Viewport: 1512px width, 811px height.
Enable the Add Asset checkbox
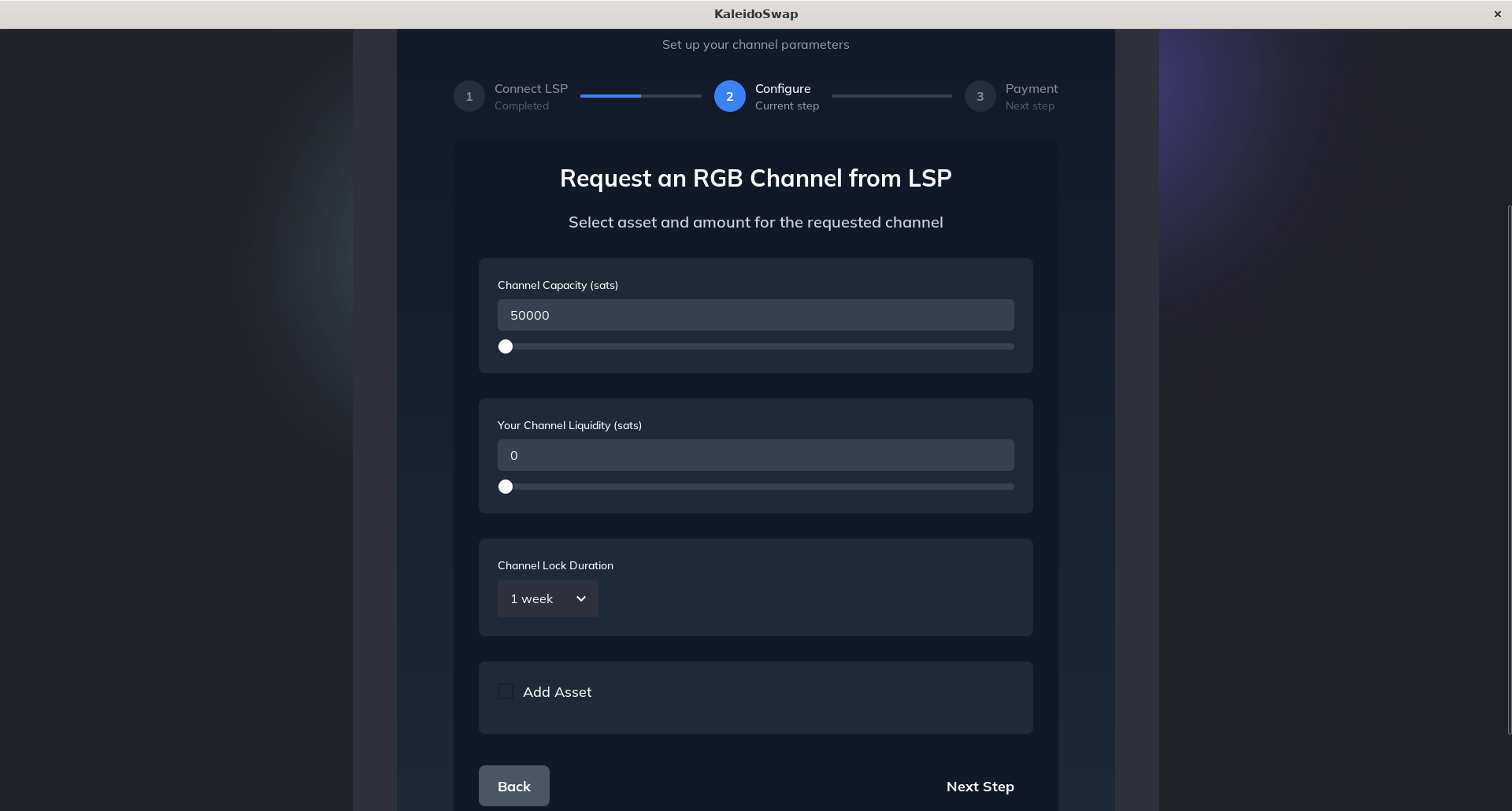pyautogui.click(x=506, y=691)
